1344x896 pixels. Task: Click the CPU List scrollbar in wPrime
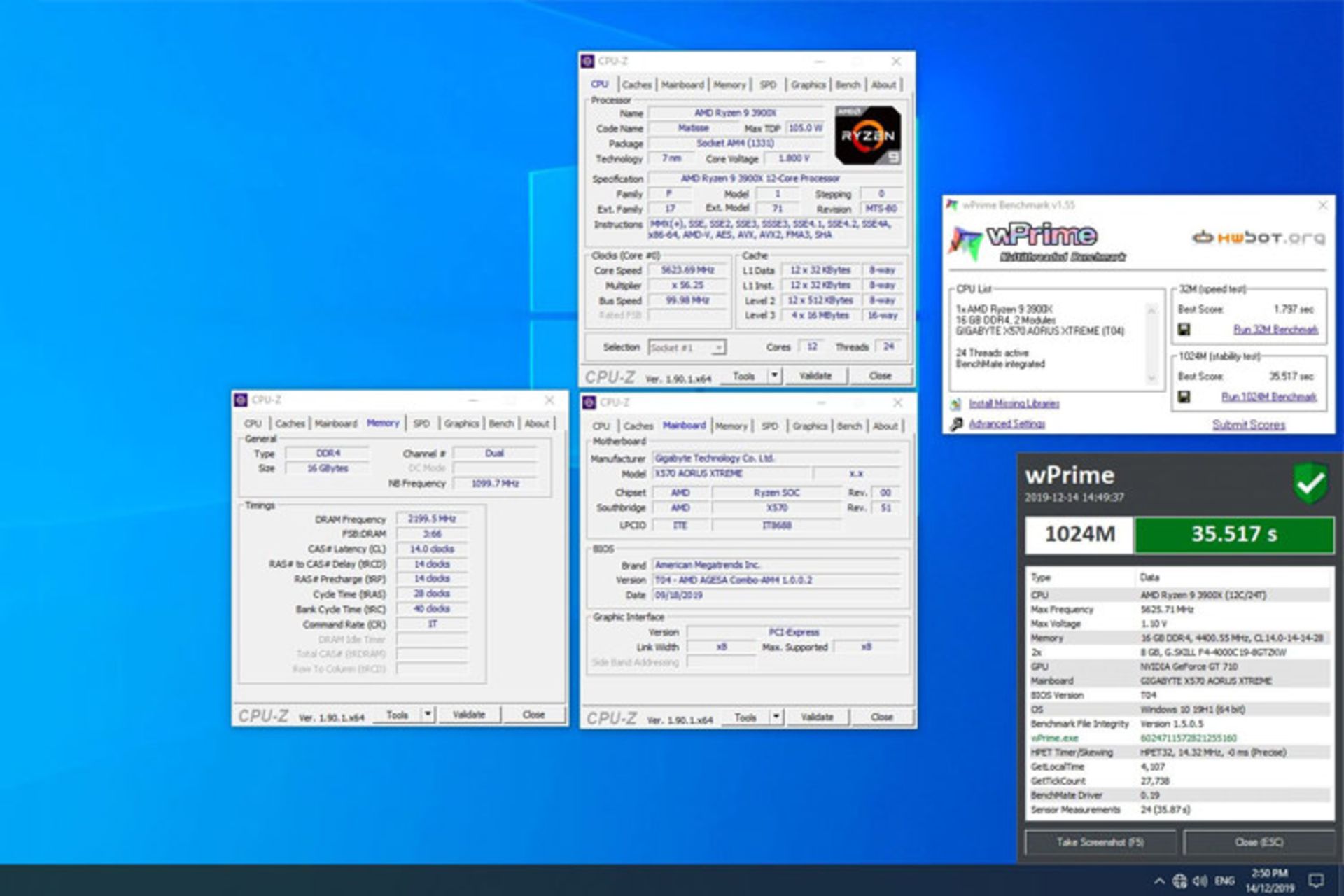click(x=1151, y=343)
